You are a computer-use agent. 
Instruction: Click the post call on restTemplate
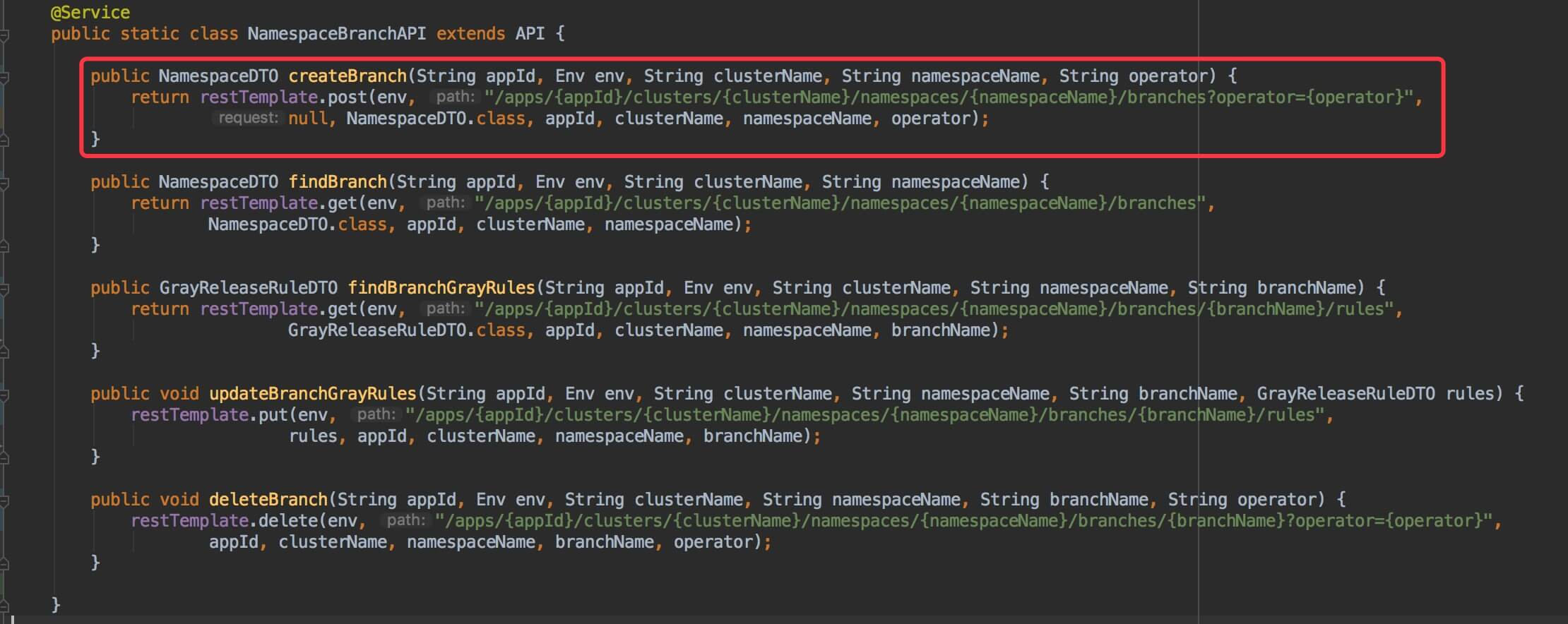point(348,97)
